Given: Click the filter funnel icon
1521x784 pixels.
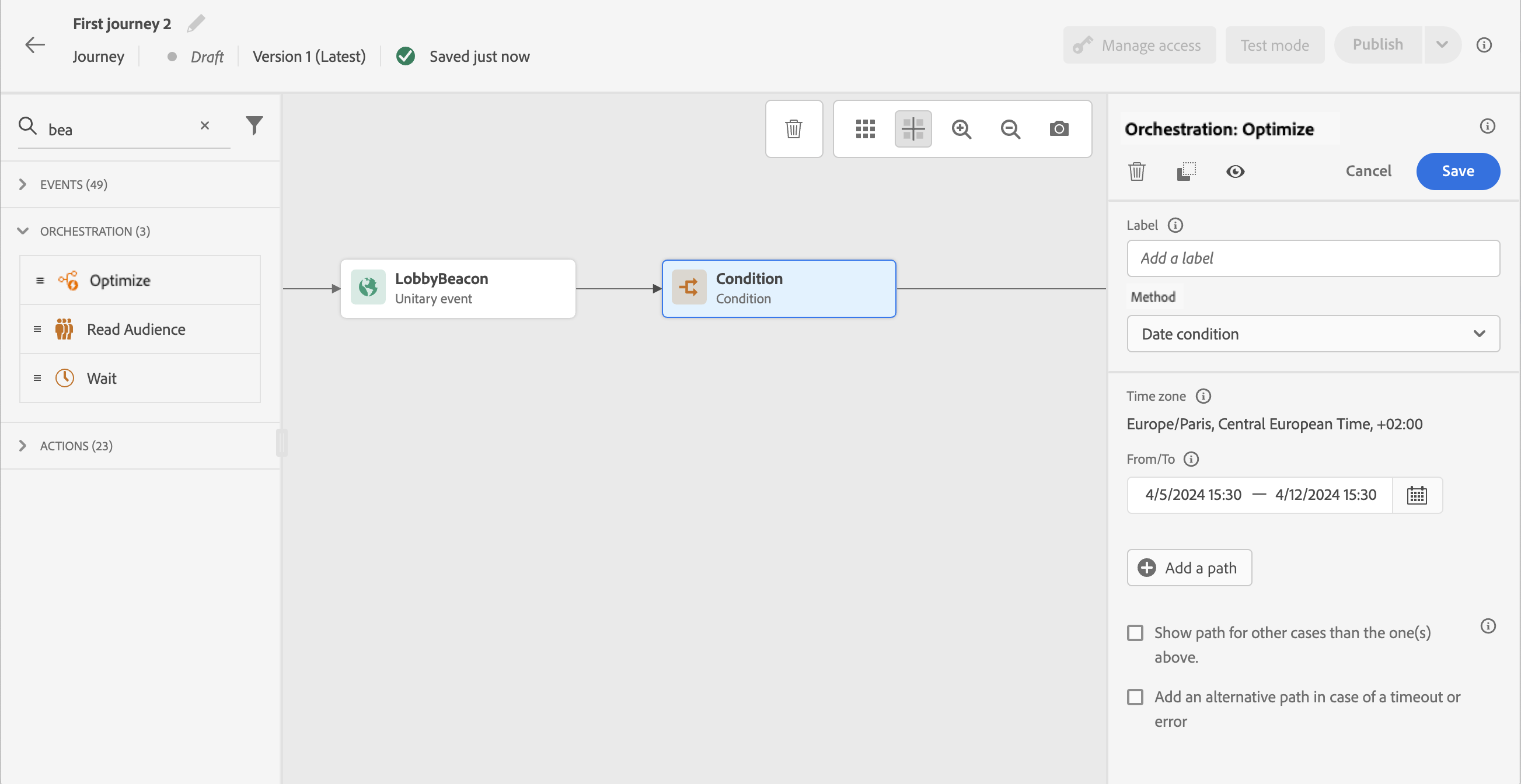Looking at the screenshot, I should (254, 125).
